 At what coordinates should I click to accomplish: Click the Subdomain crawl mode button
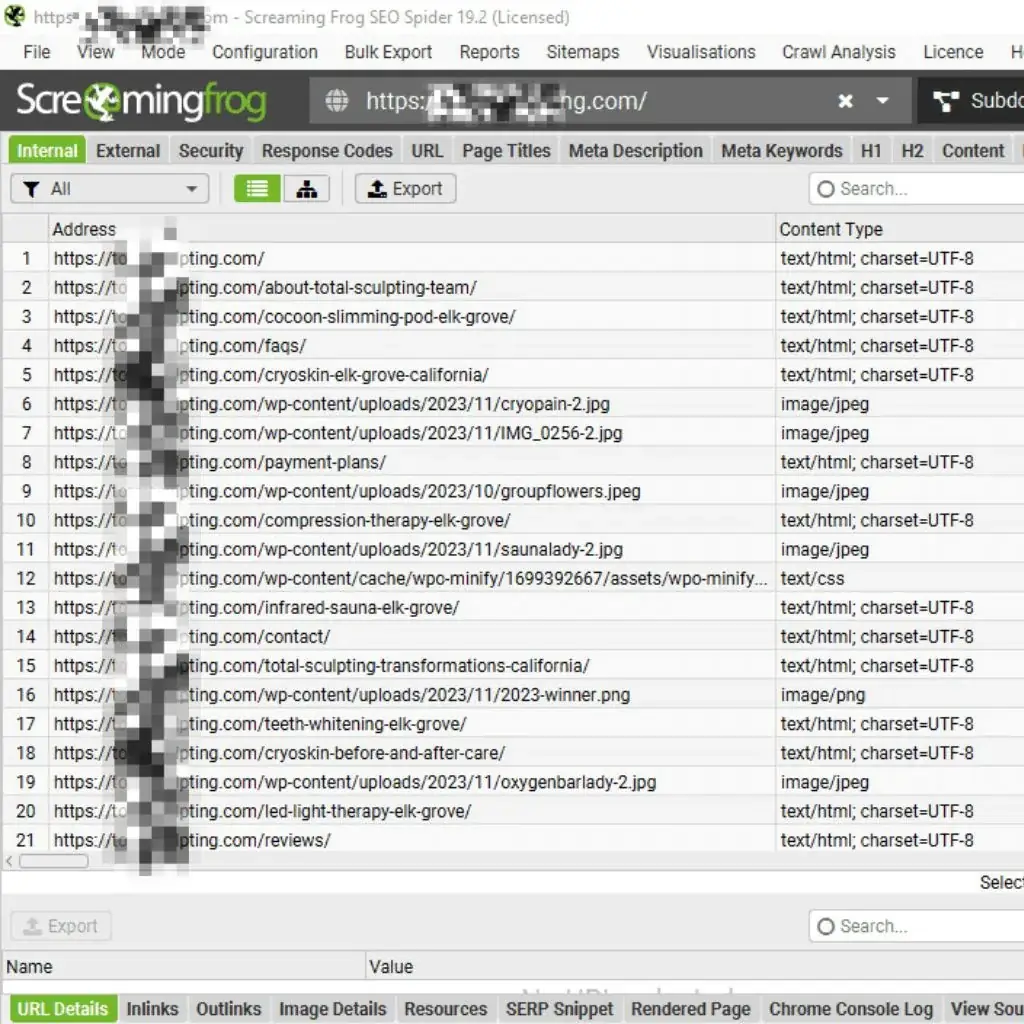tap(972, 101)
